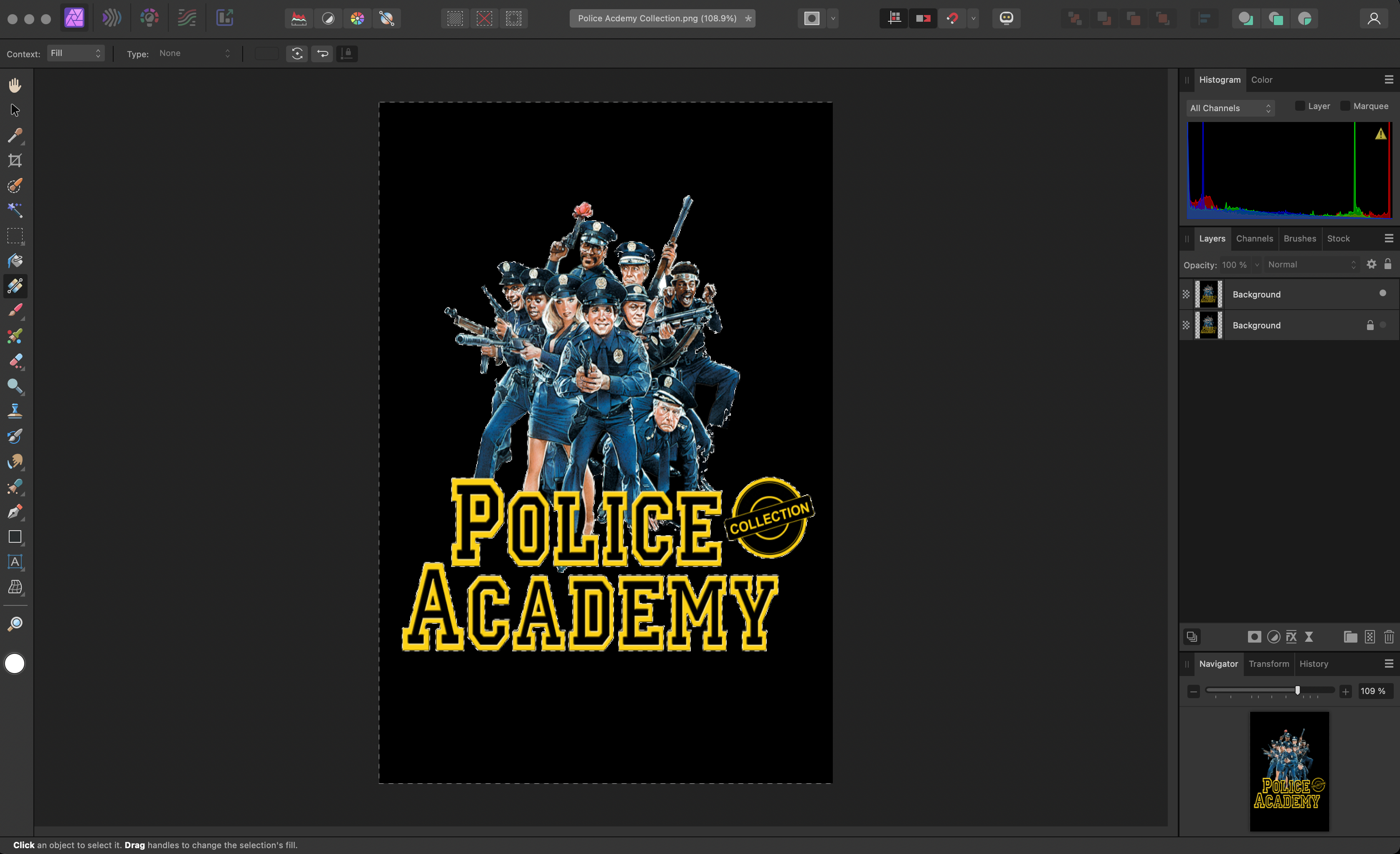
Task: Toggle Snapping magnet in toolbar
Action: (x=952, y=19)
